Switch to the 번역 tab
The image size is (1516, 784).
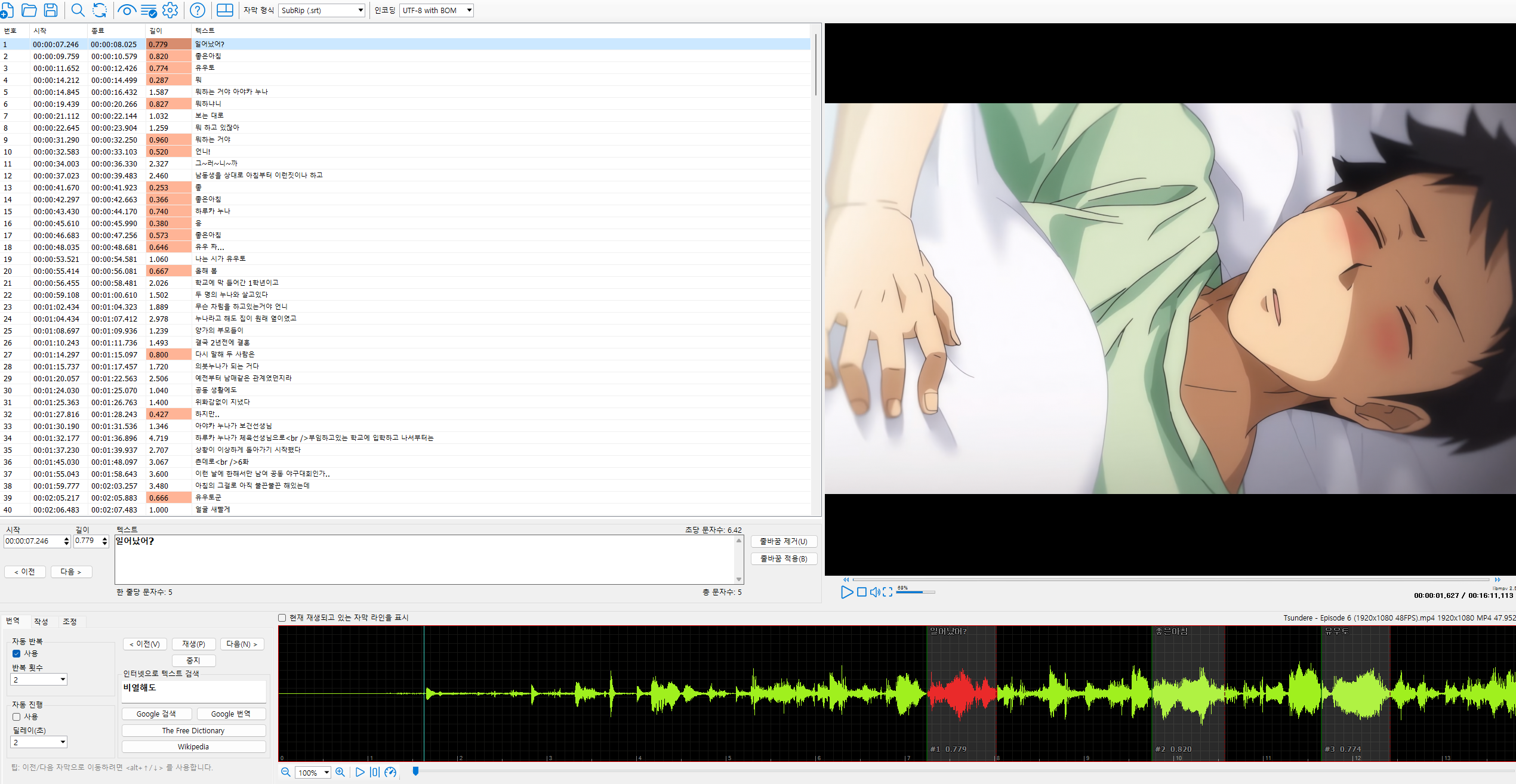[13, 621]
